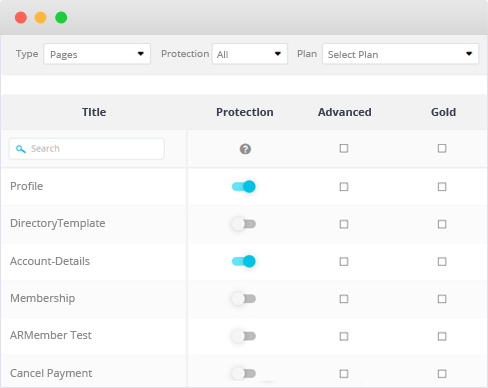Enable protection for the Membership page

pos(244,299)
